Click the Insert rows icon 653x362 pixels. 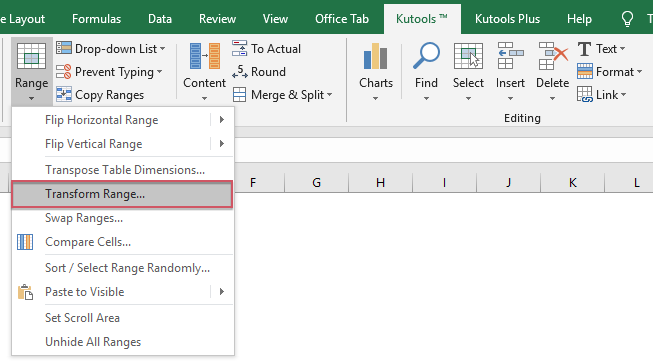pyautogui.click(x=510, y=55)
